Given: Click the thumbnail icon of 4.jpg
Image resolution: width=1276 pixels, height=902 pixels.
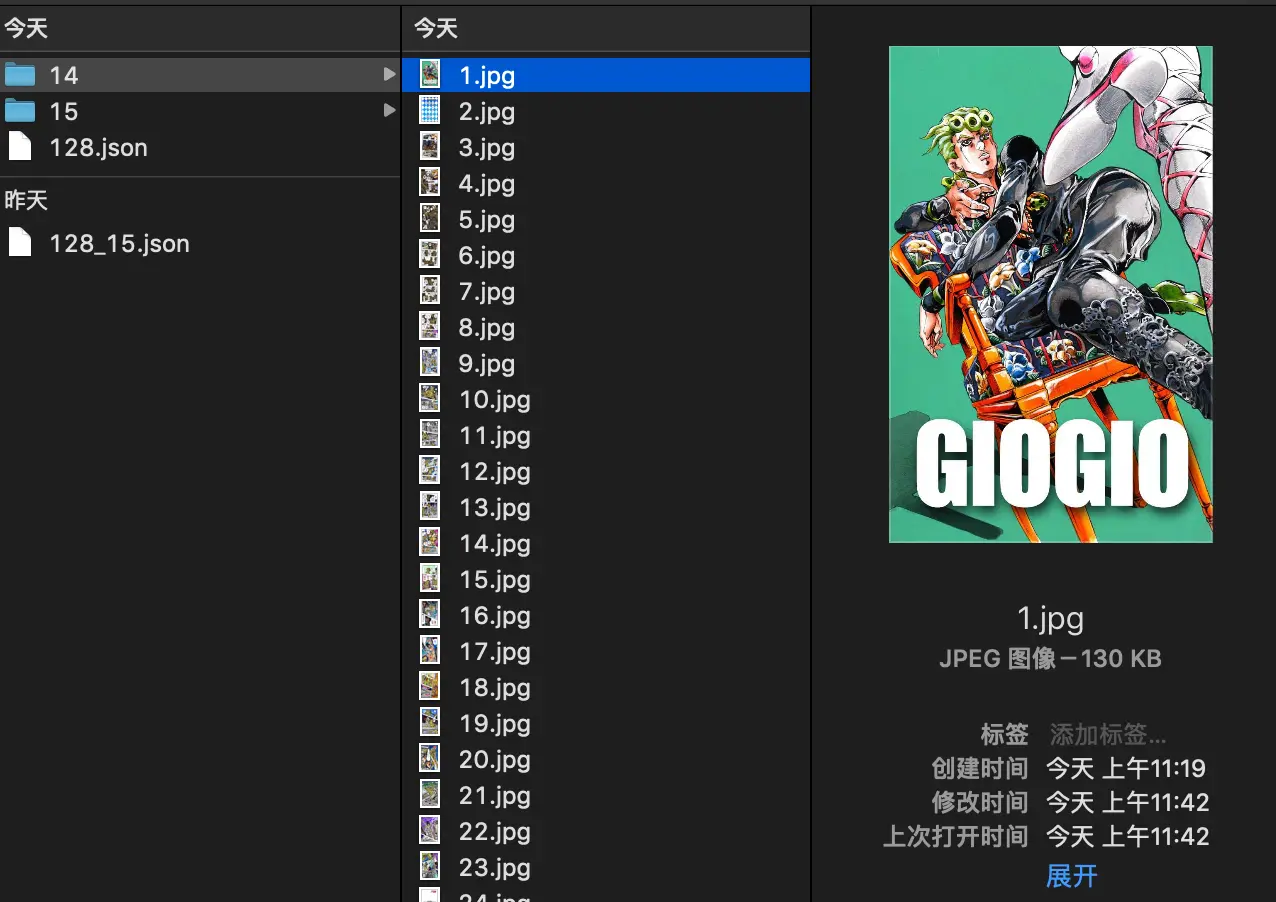Looking at the screenshot, I should coord(429,182).
